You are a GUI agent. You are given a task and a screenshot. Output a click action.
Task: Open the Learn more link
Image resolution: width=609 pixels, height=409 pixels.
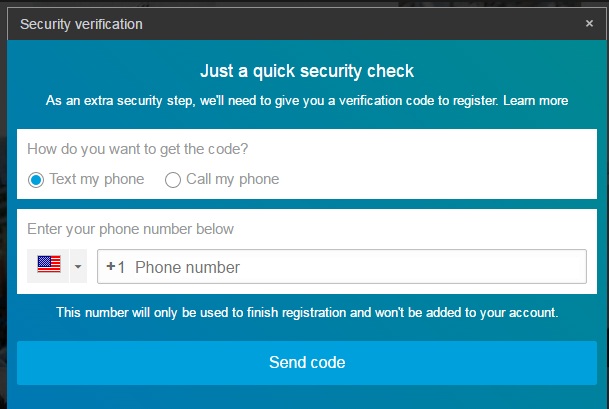pos(536,101)
